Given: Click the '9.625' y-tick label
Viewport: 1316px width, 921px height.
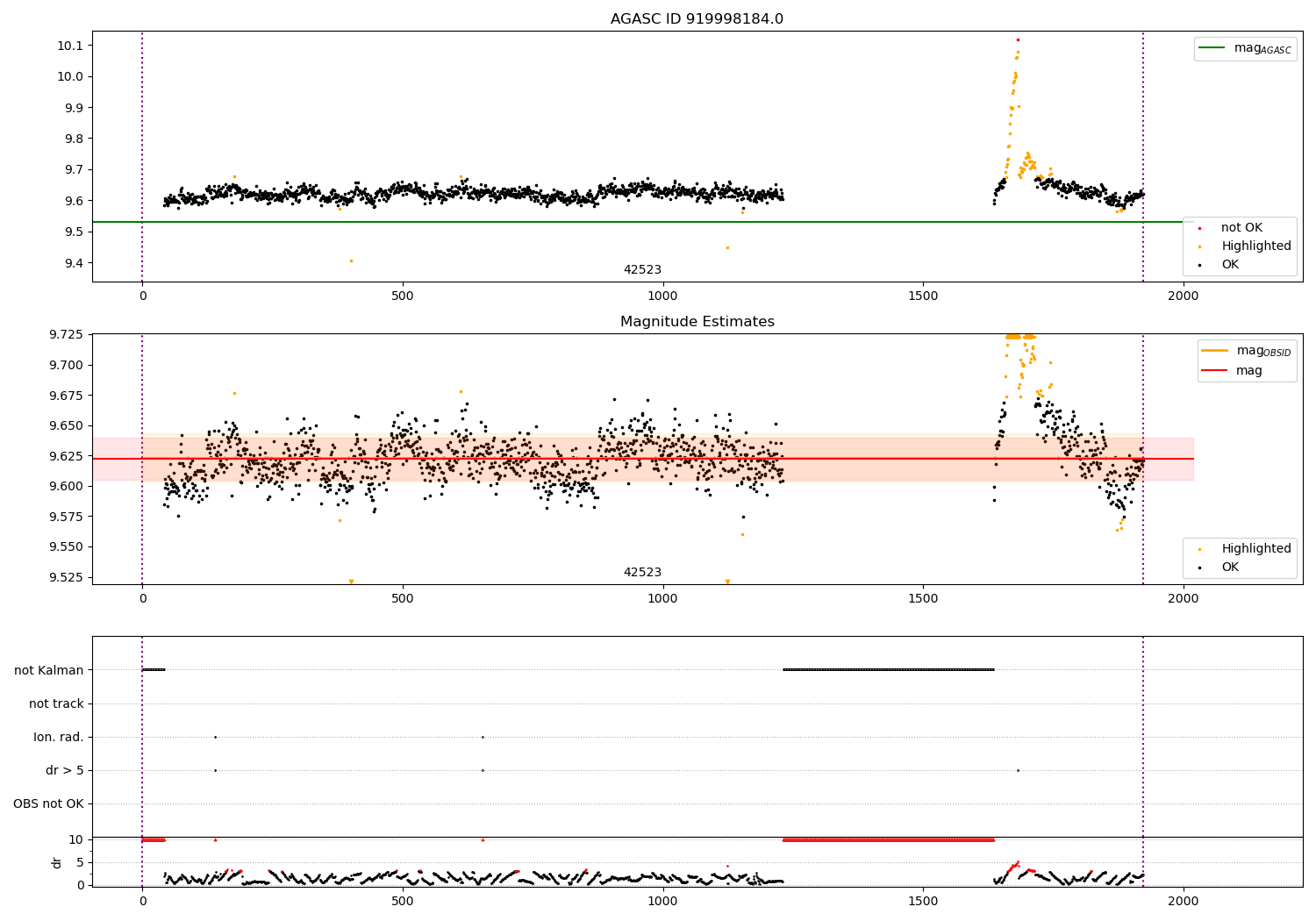Looking at the screenshot, I should (x=67, y=456).
